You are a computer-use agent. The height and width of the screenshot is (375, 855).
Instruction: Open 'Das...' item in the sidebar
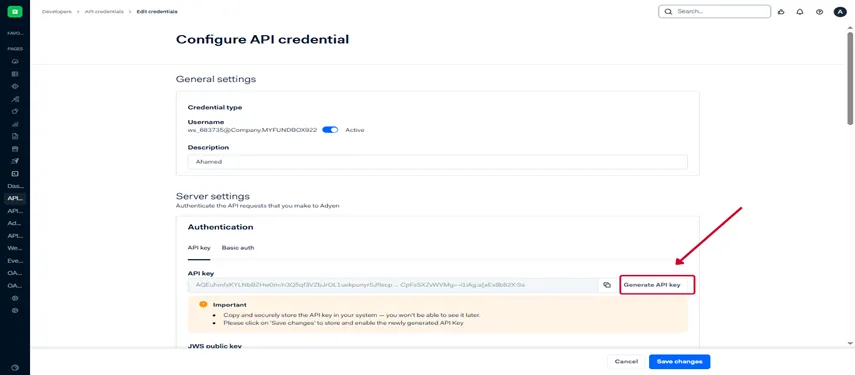pos(15,186)
